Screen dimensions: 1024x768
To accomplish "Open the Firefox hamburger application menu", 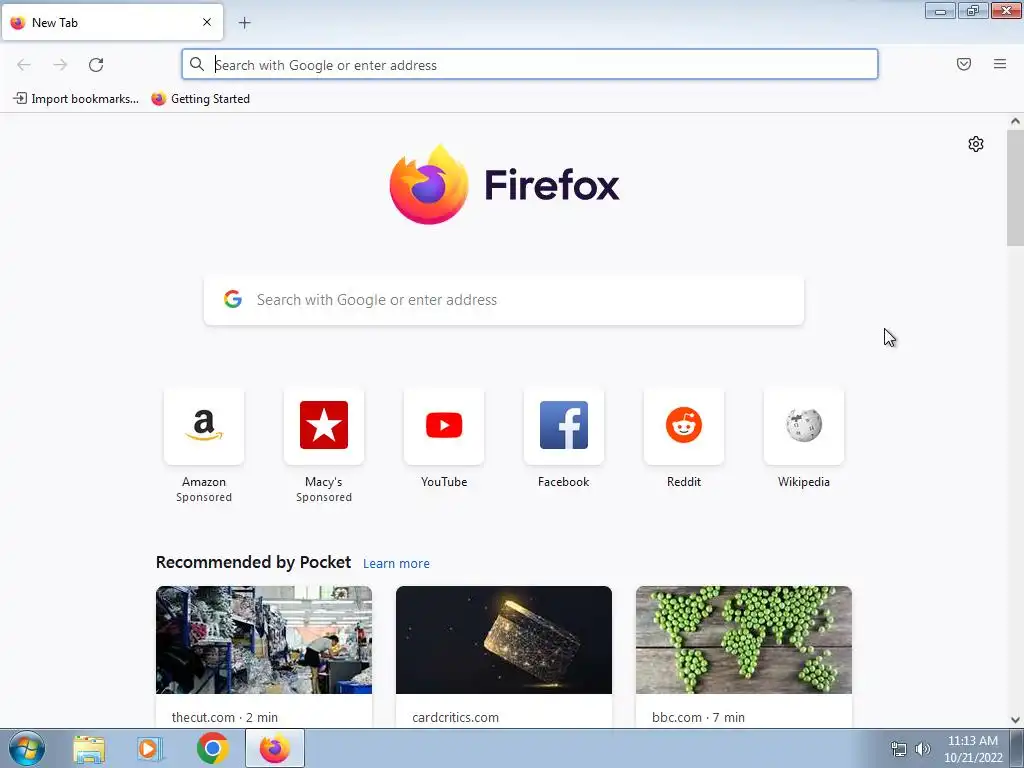I will tap(1000, 64).
